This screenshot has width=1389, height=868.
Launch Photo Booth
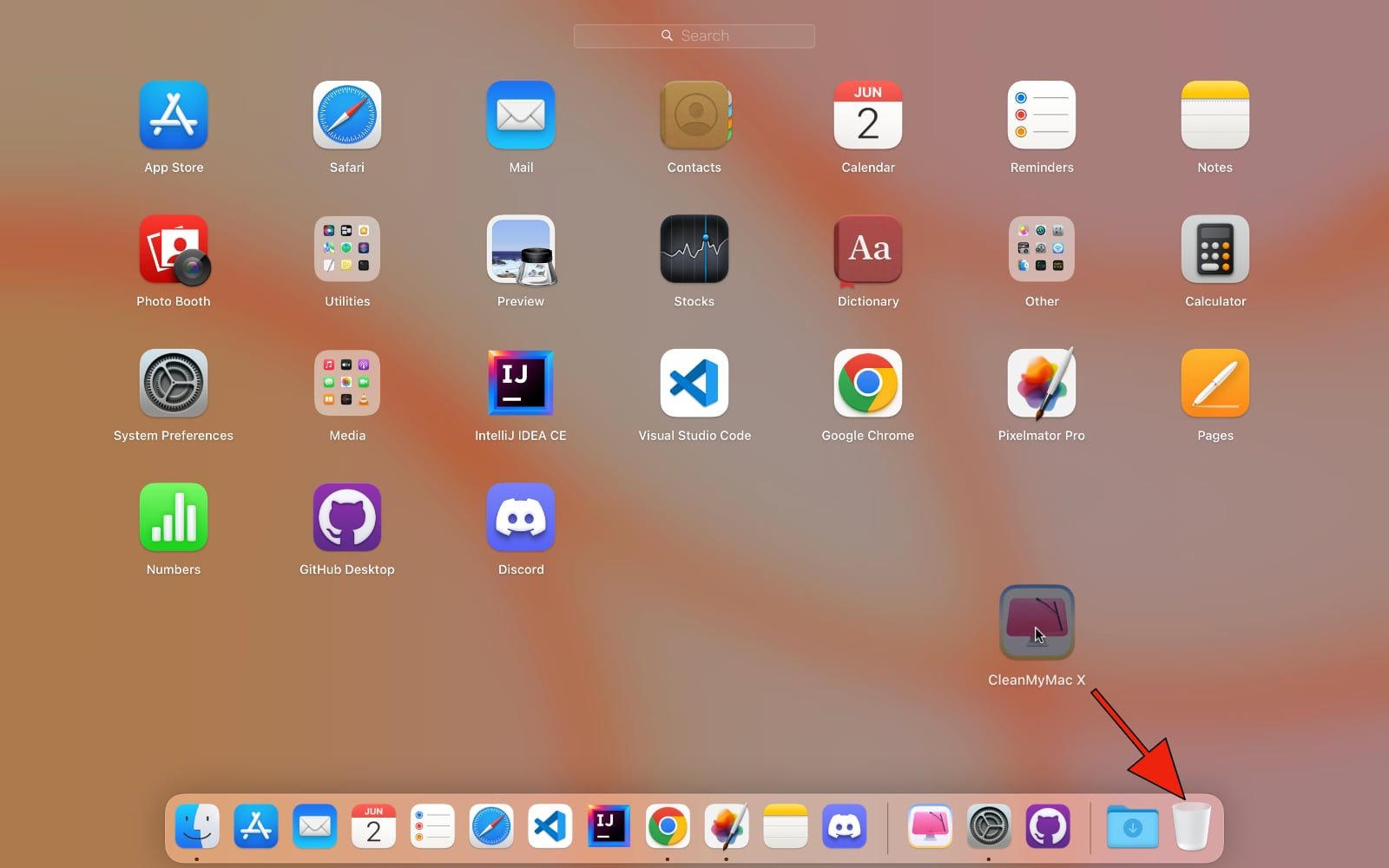pos(174,250)
